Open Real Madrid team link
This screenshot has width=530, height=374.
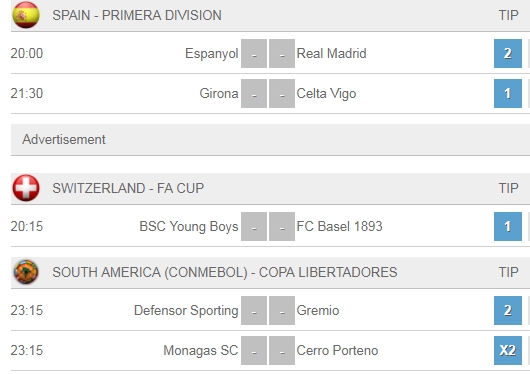tap(331, 53)
